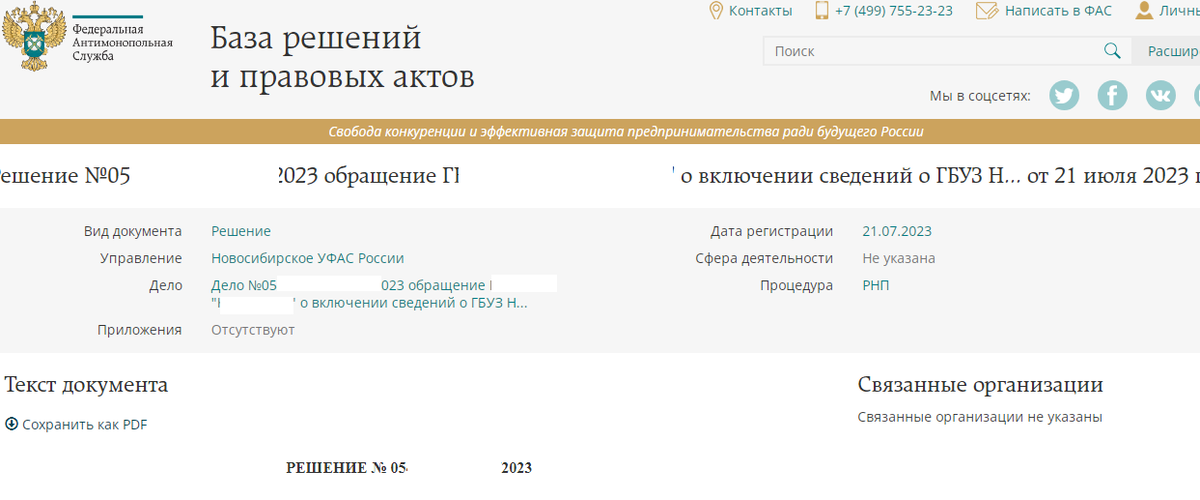Click the Вид документа label

pyautogui.click(x=133, y=231)
